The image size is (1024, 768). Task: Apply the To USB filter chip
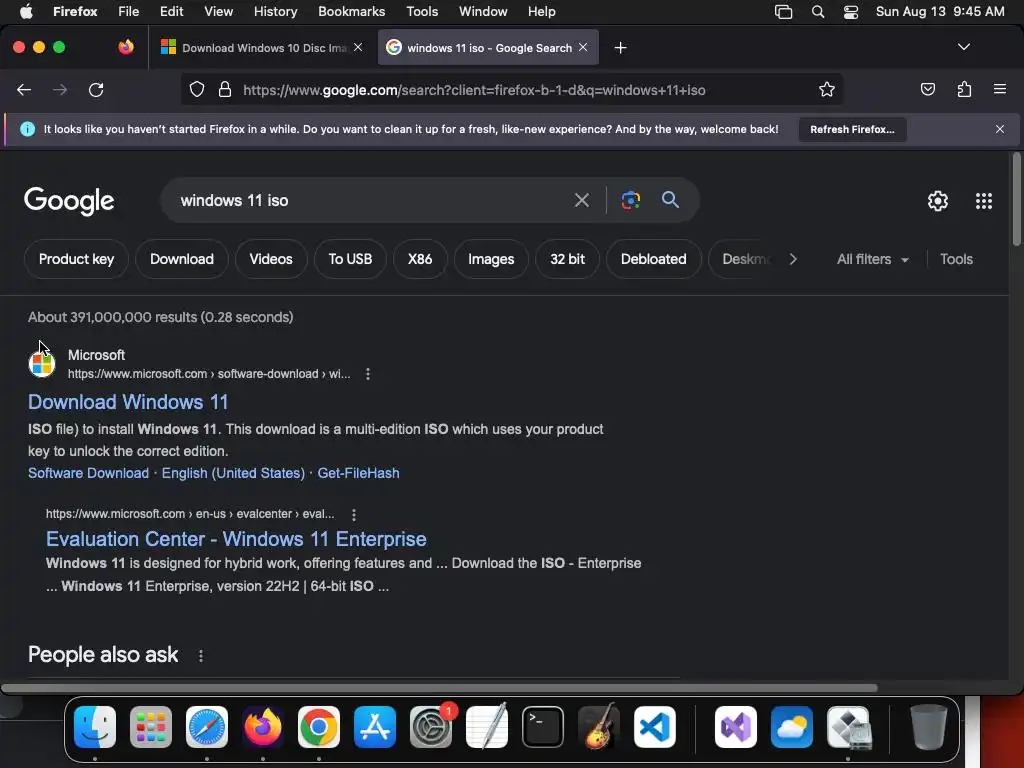coord(350,259)
